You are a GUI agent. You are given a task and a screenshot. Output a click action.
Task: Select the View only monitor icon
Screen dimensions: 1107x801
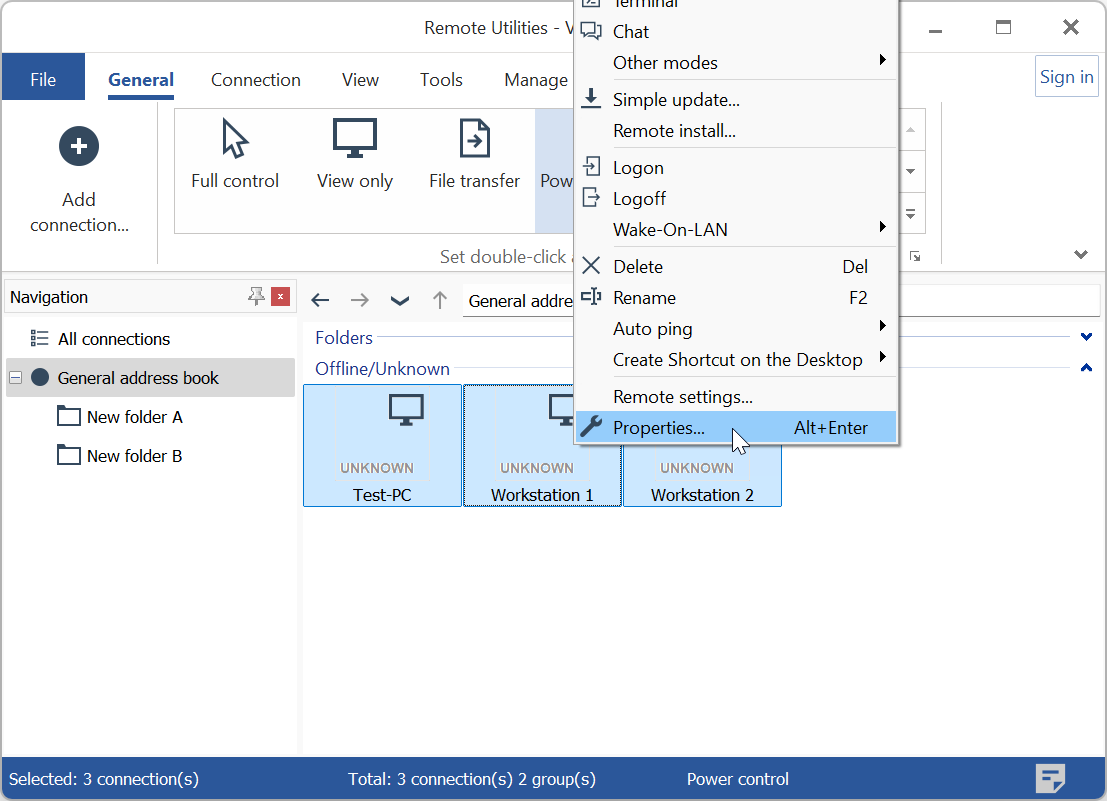354,139
